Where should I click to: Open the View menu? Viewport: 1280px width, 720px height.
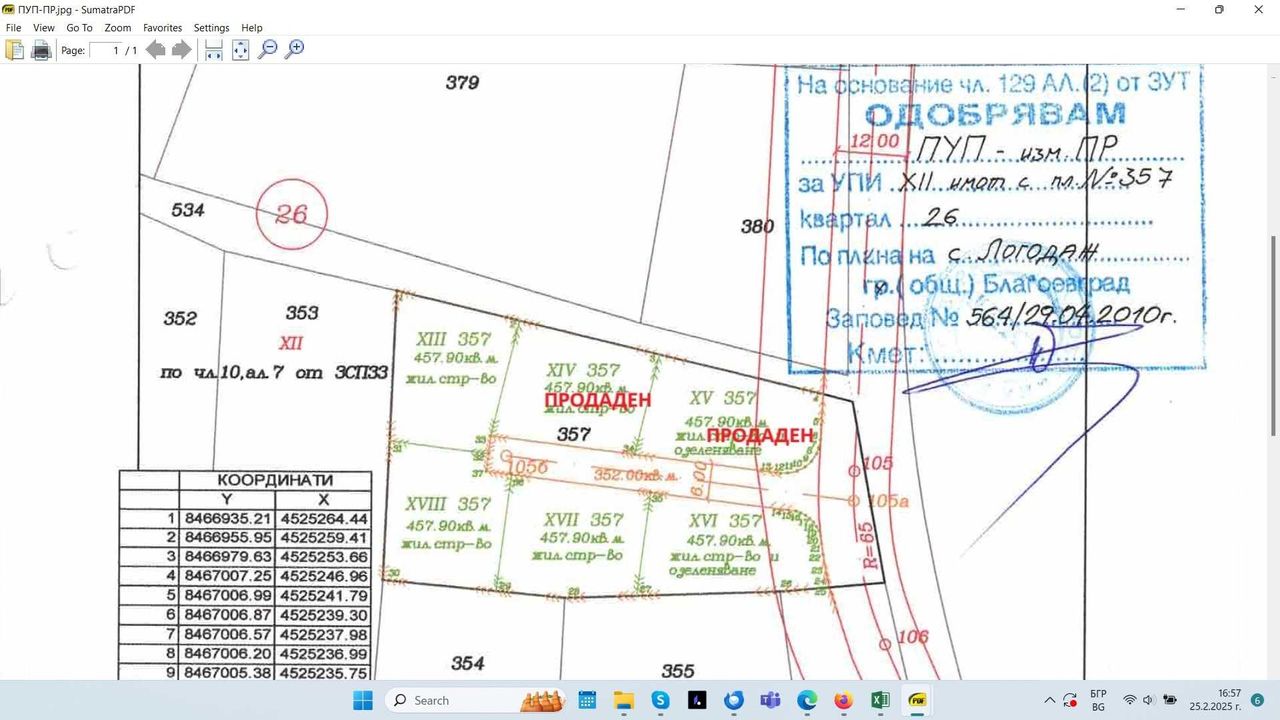coord(43,28)
